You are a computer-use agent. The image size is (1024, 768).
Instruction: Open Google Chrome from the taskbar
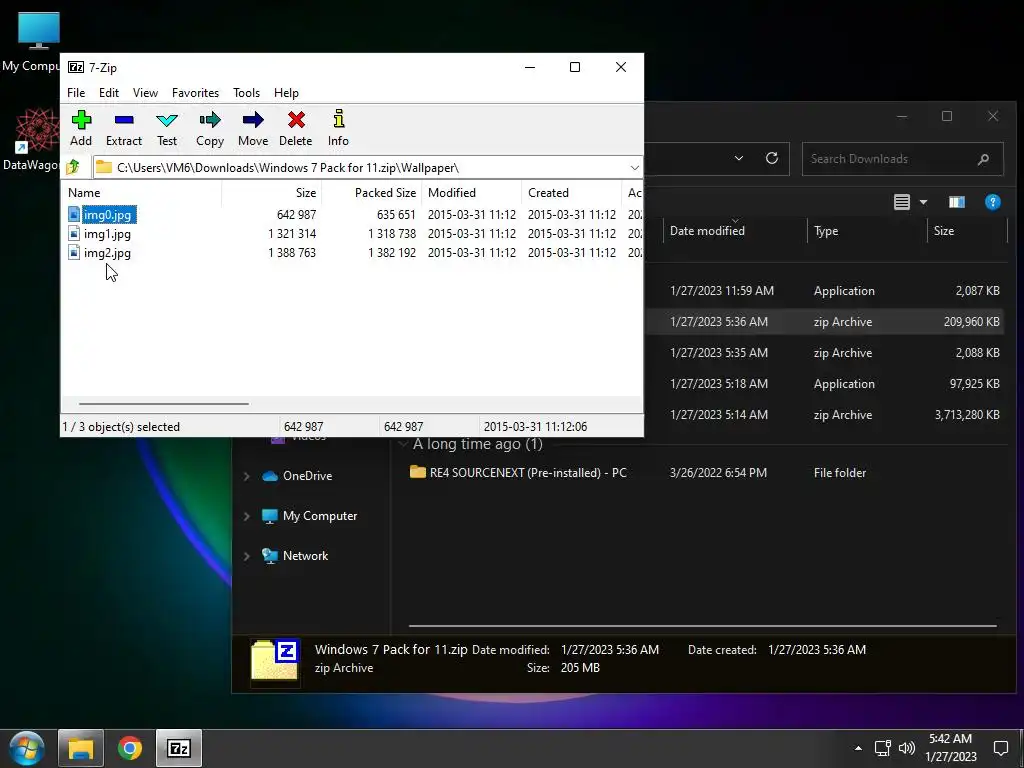130,748
